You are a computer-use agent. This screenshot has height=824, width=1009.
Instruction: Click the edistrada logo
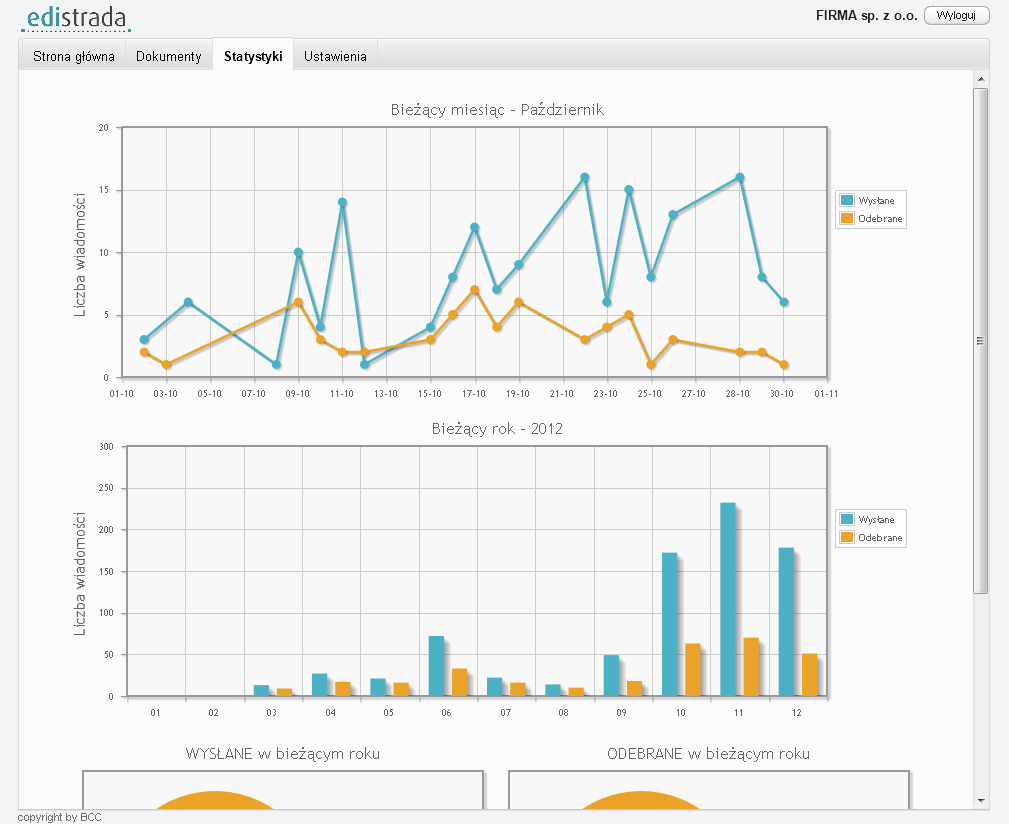click(x=76, y=19)
